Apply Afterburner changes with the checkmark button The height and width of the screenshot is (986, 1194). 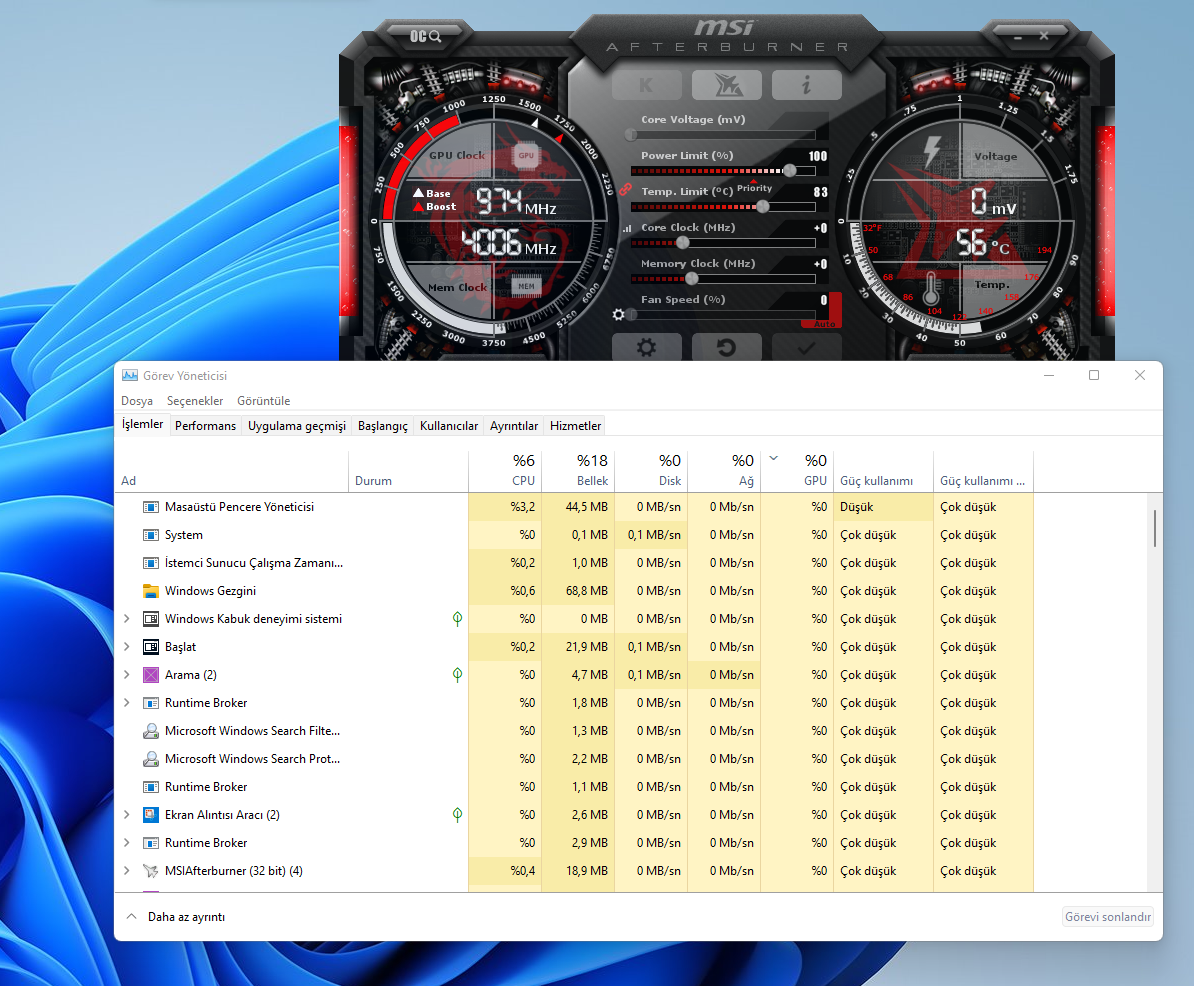click(x=806, y=348)
